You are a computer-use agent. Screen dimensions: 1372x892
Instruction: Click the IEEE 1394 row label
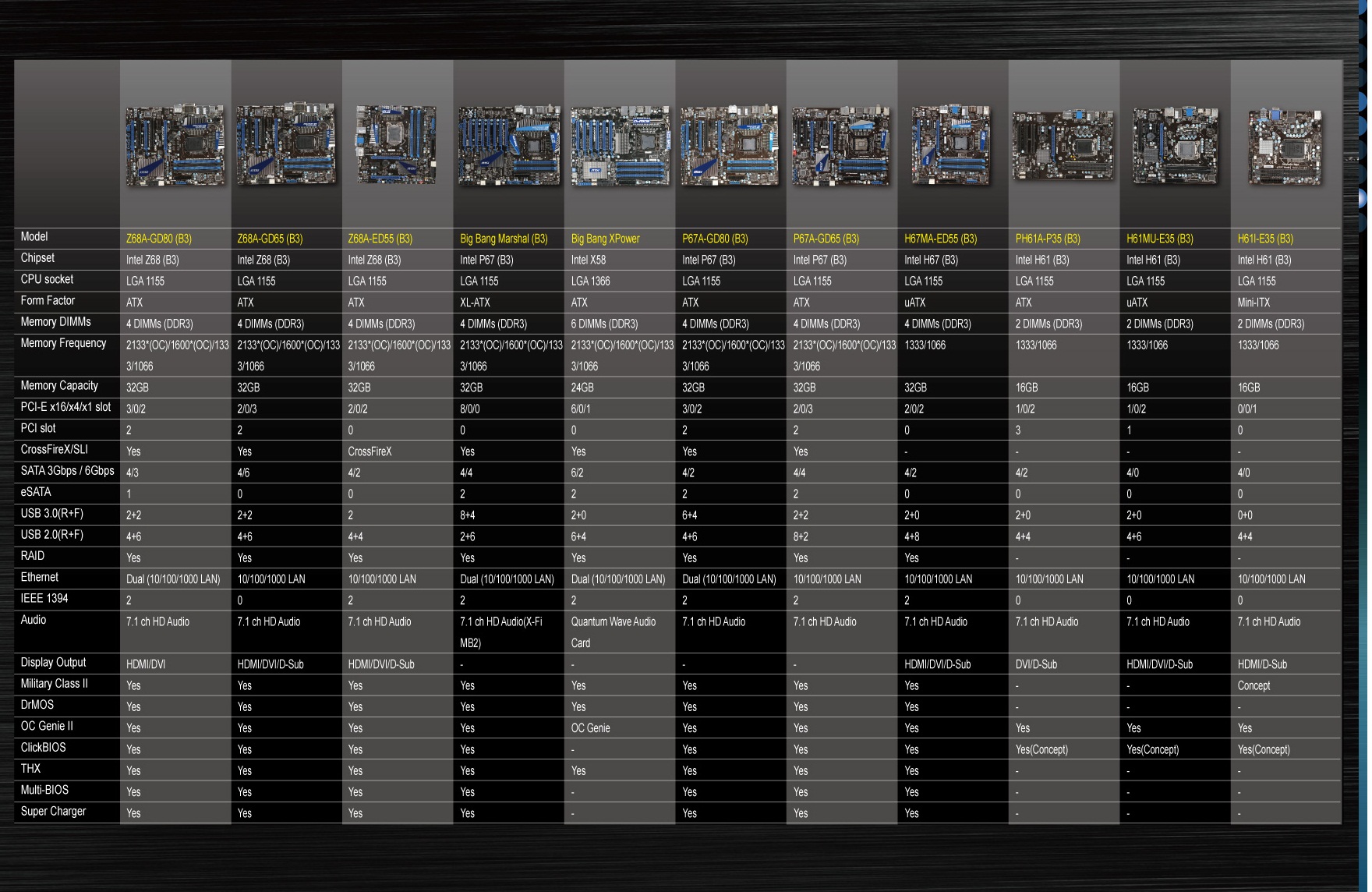point(44,598)
